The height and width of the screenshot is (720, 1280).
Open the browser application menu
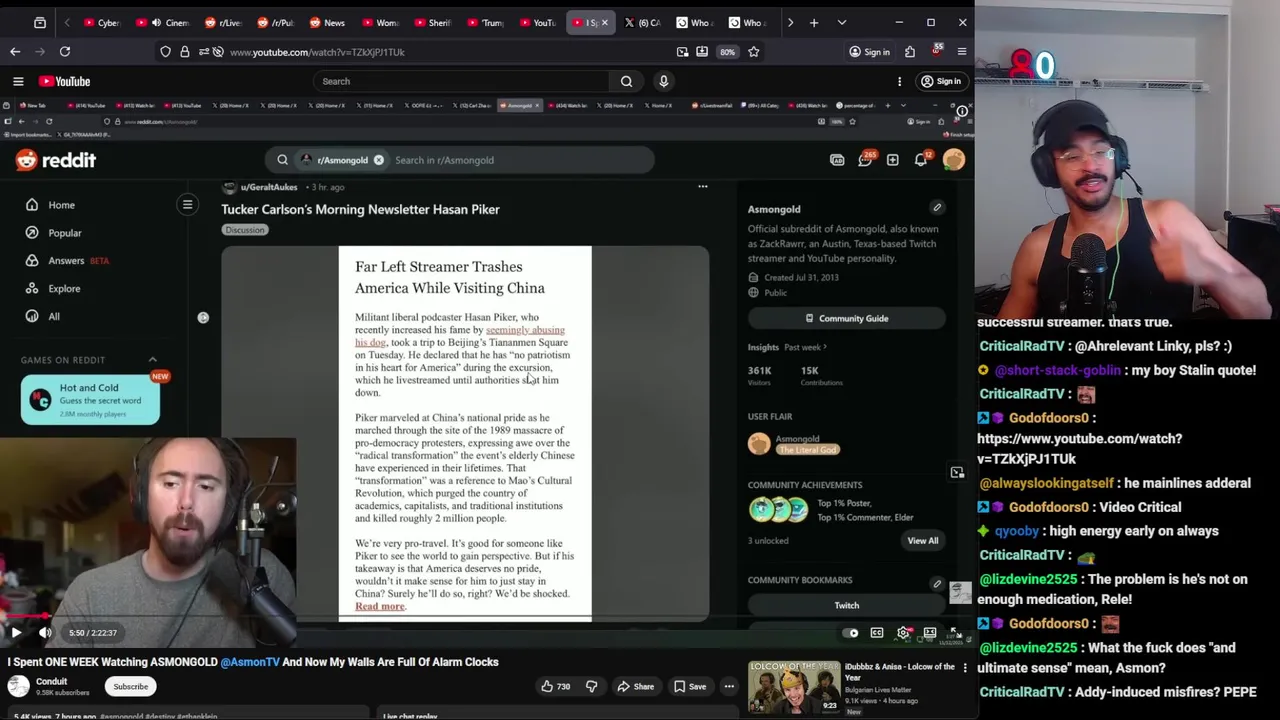962,51
